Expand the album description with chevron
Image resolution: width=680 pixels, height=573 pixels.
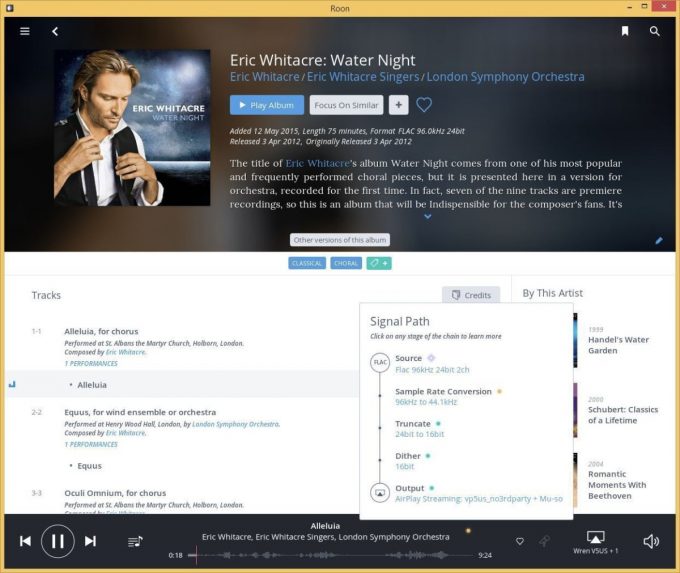pyautogui.click(x=427, y=216)
